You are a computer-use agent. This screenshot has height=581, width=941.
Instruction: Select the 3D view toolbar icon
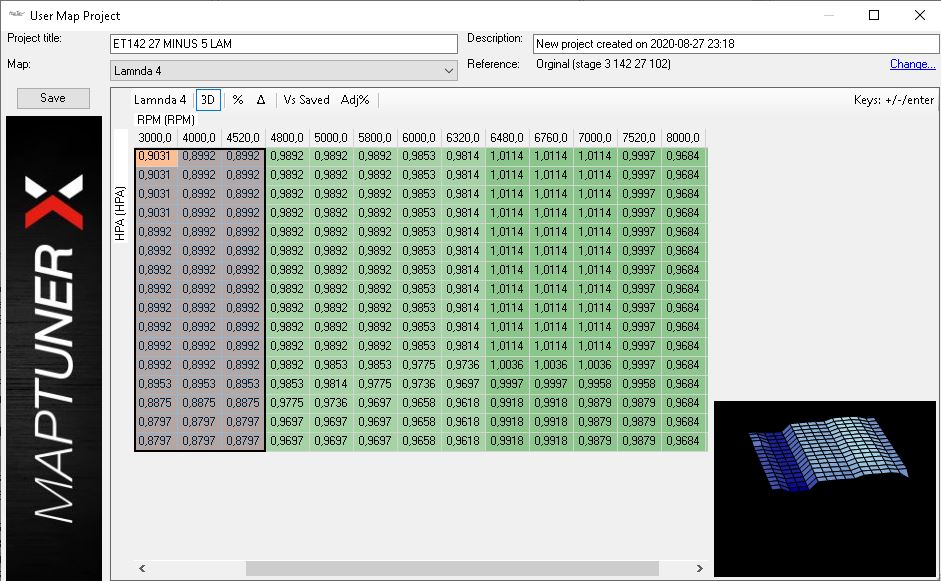pyautogui.click(x=207, y=99)
